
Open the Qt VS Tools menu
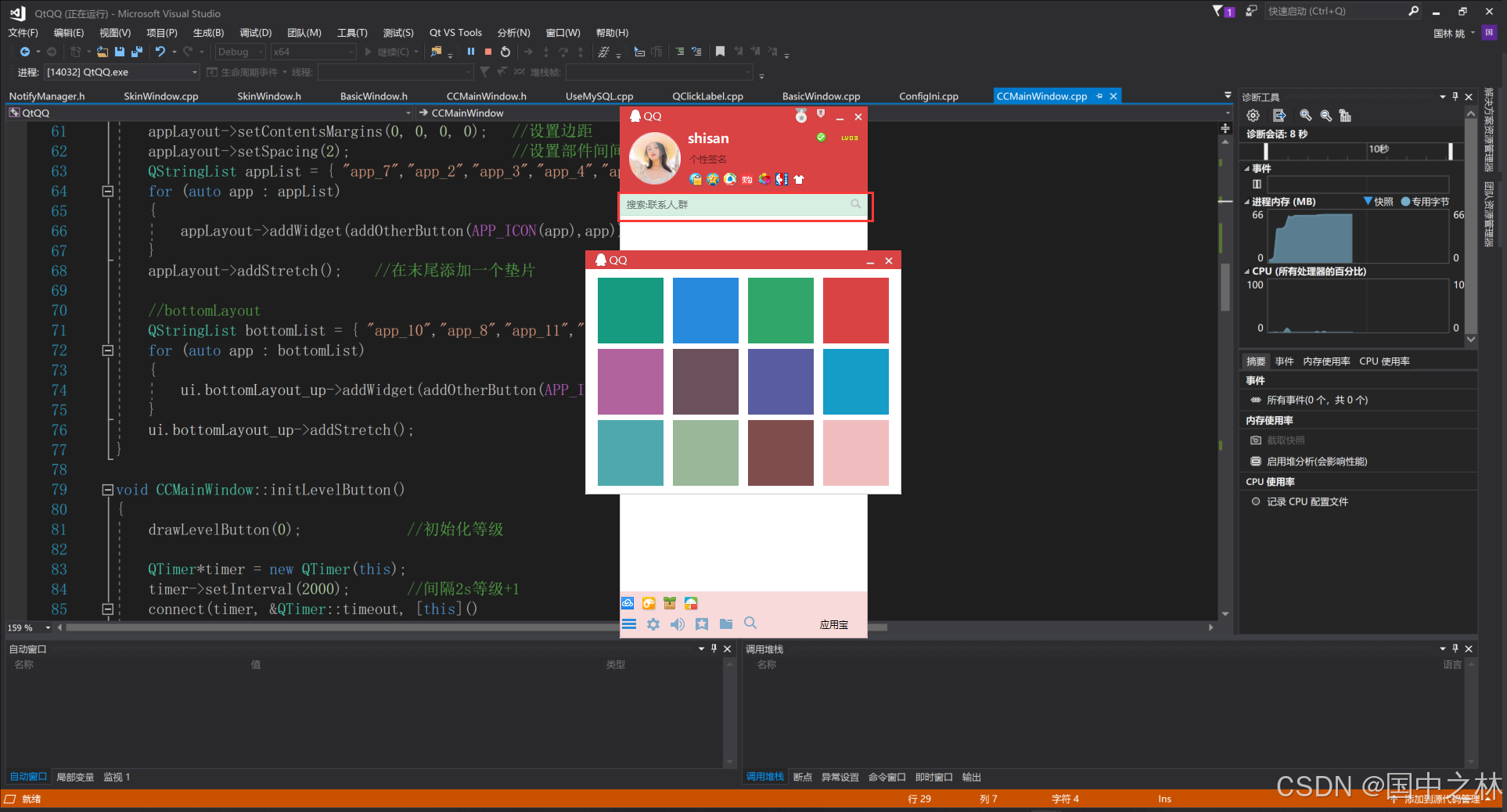[455, 33]
